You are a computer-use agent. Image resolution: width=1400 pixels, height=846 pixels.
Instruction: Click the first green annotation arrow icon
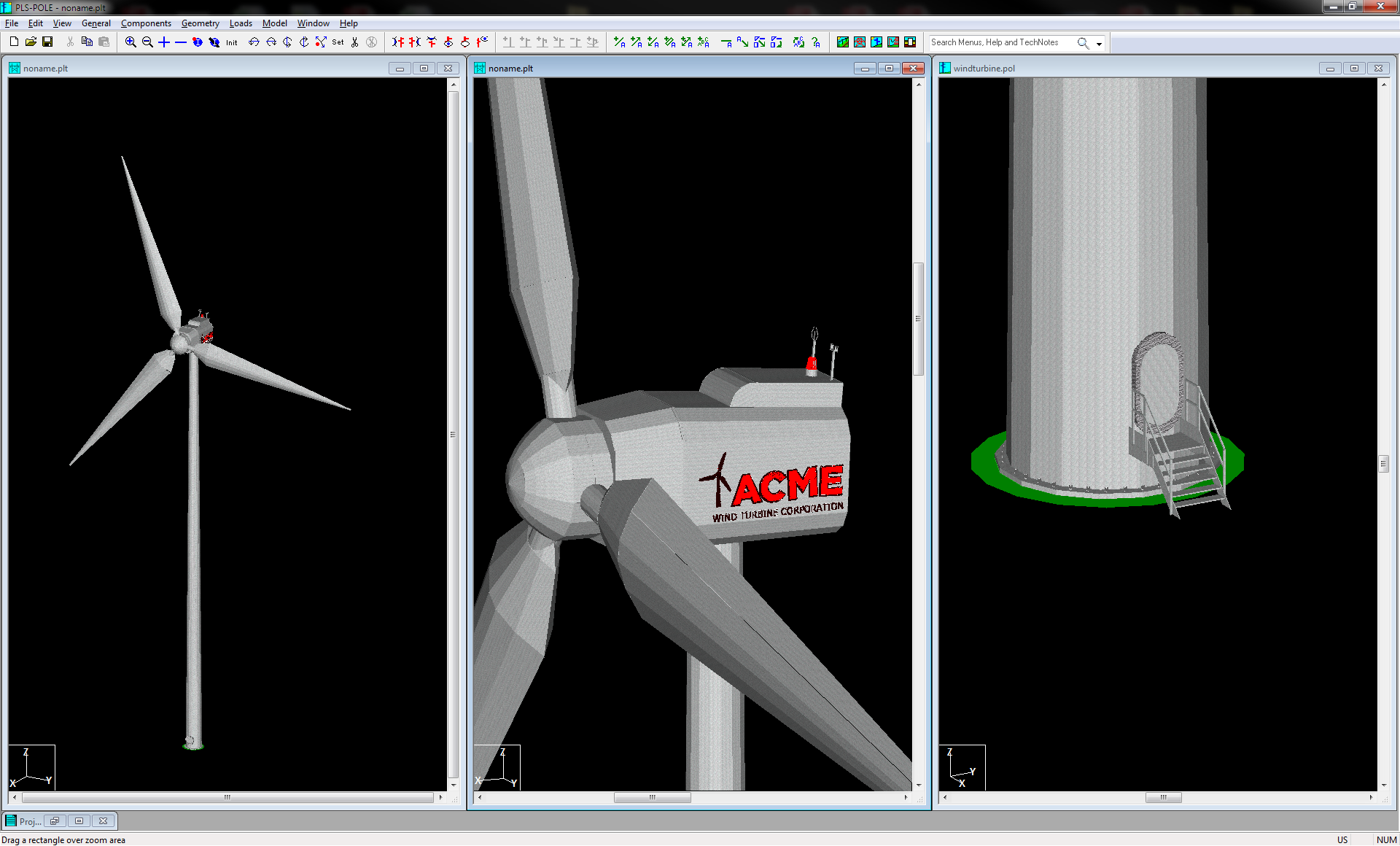[x=620, y=42]
